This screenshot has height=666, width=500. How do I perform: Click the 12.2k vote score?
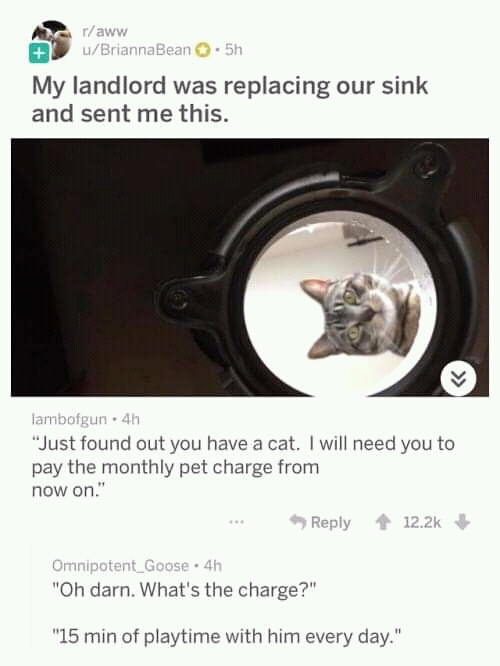(422, 522)
